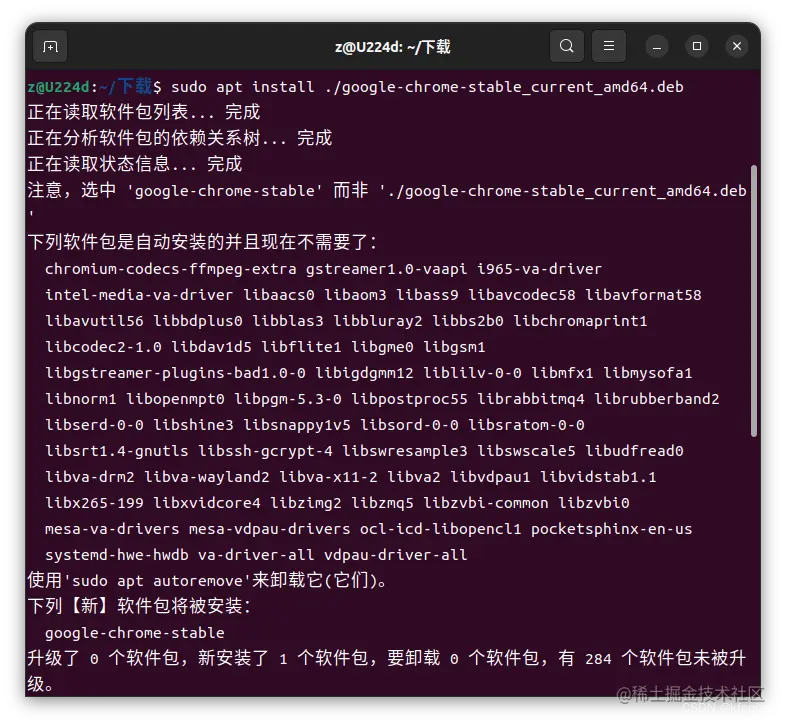Screen dimensions: 786x725
Task: Maximize the terminal window
Action: pos(697,46)
